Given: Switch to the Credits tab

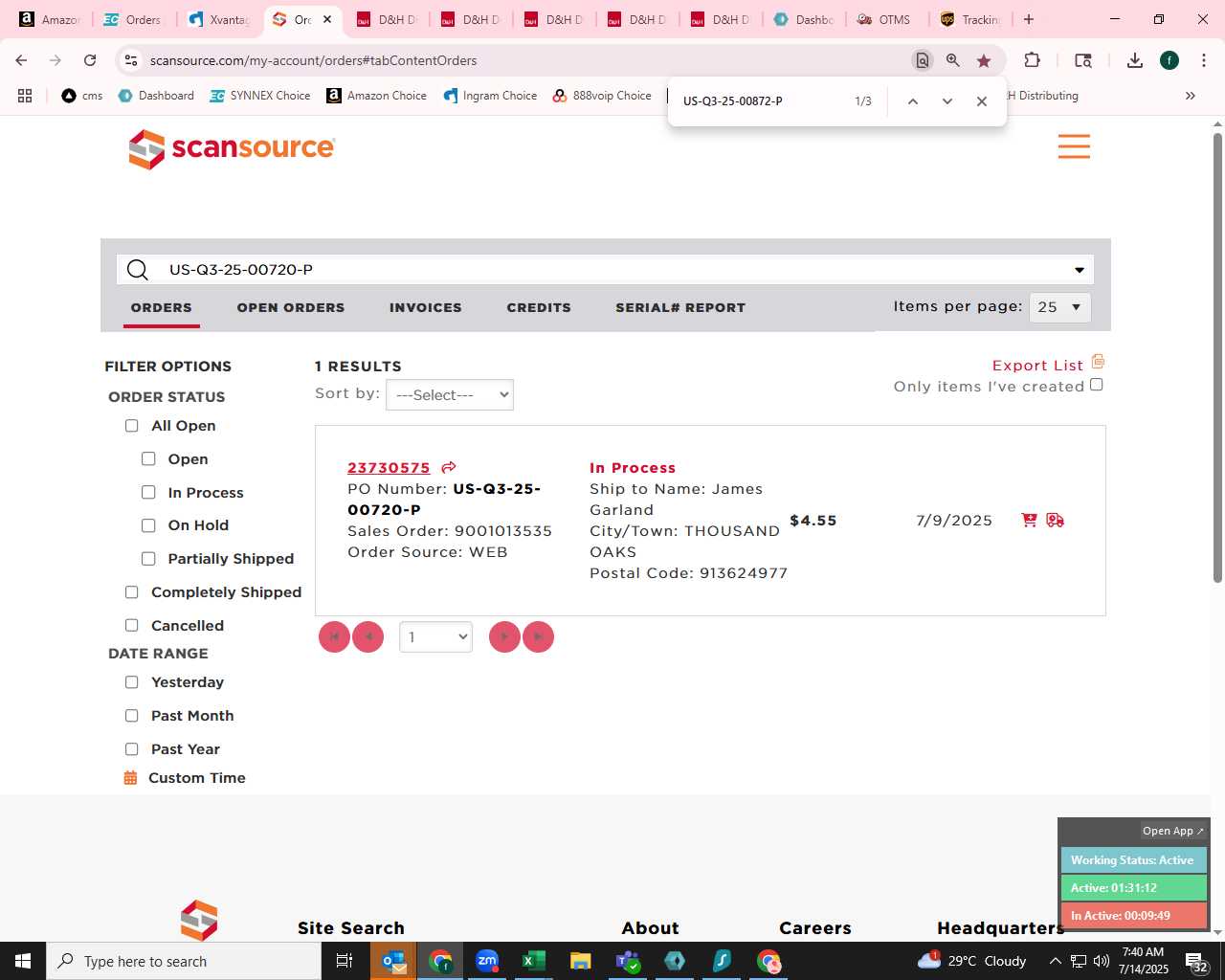Looking at the screenshot, I should pos(539,307).
